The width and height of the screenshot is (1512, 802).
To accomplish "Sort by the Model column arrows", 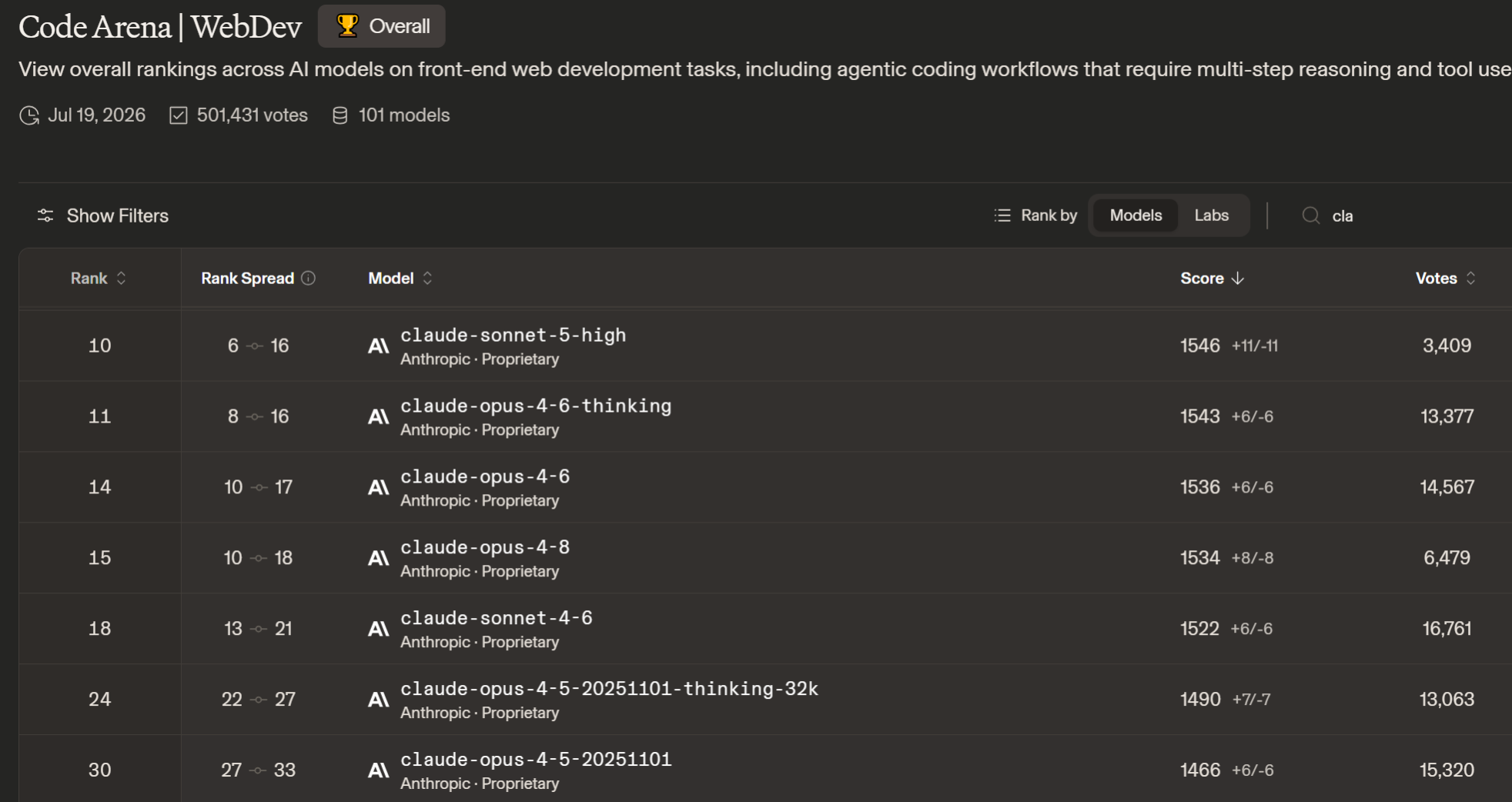I will [427, 278].
